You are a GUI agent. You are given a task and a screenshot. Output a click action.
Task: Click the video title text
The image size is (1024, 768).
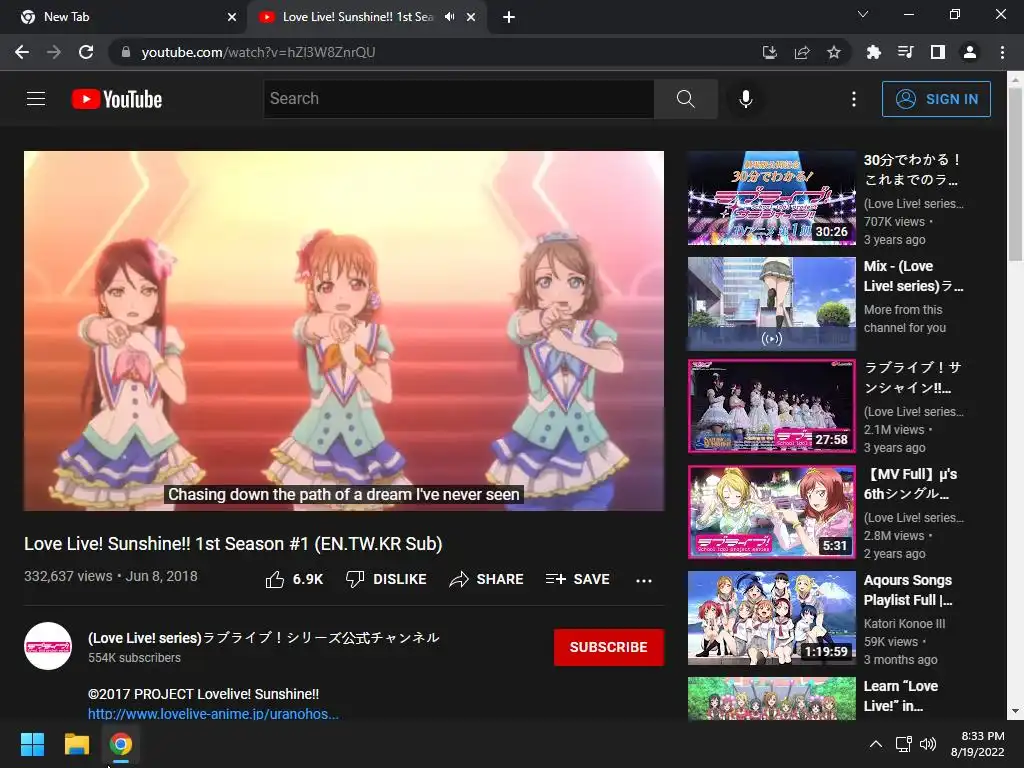[233, 544]
